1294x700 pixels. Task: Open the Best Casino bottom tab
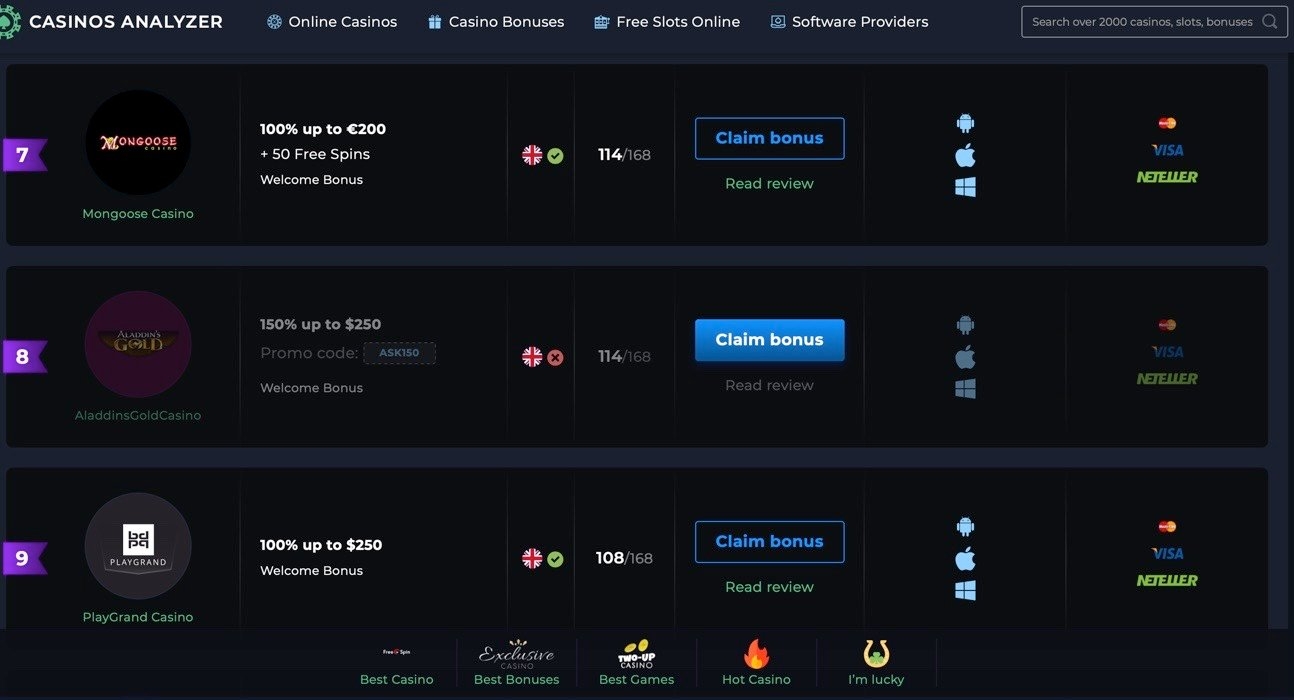pos(397,664)
